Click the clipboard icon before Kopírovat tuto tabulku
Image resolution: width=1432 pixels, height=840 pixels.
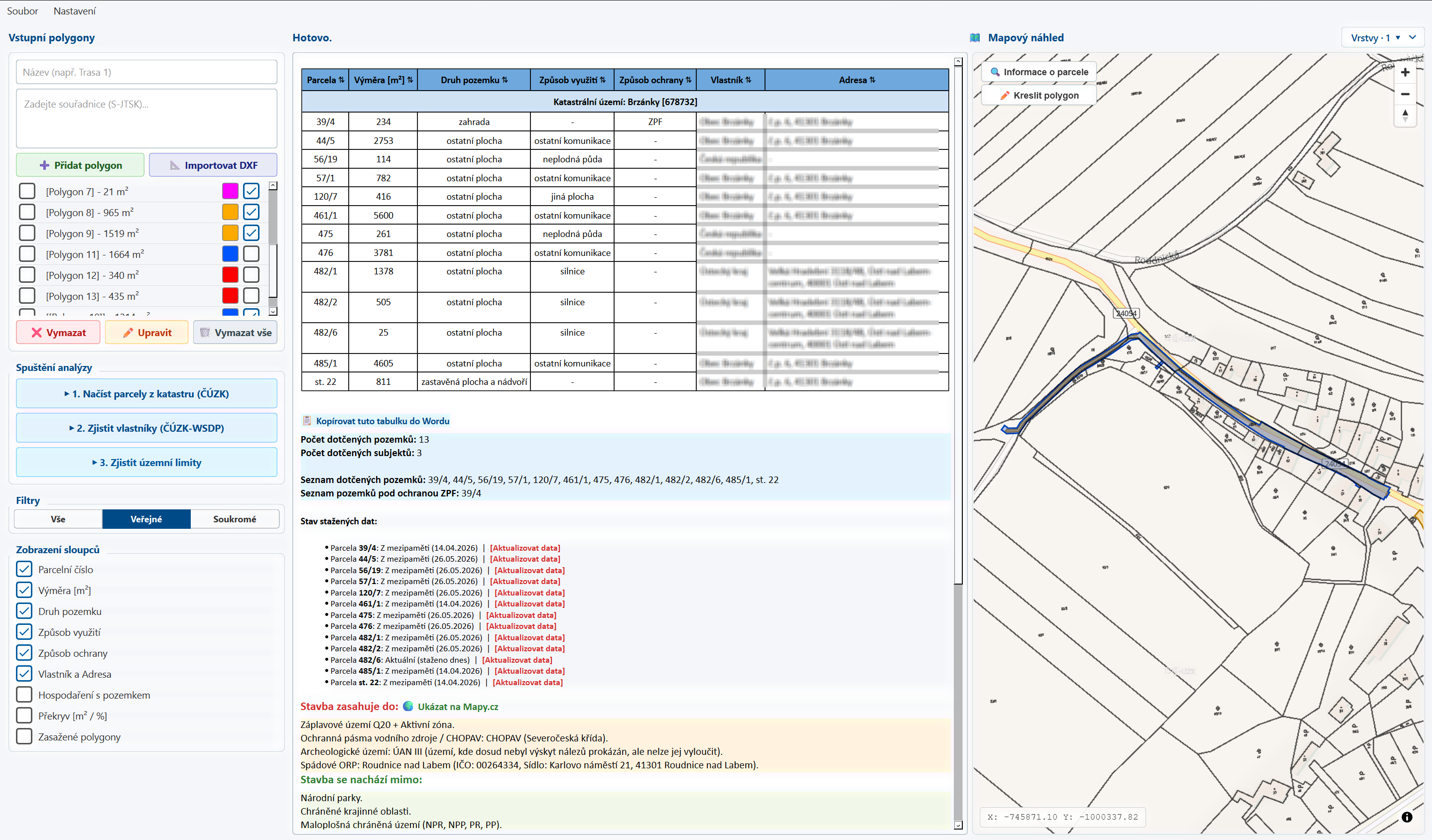pos(307,421)
